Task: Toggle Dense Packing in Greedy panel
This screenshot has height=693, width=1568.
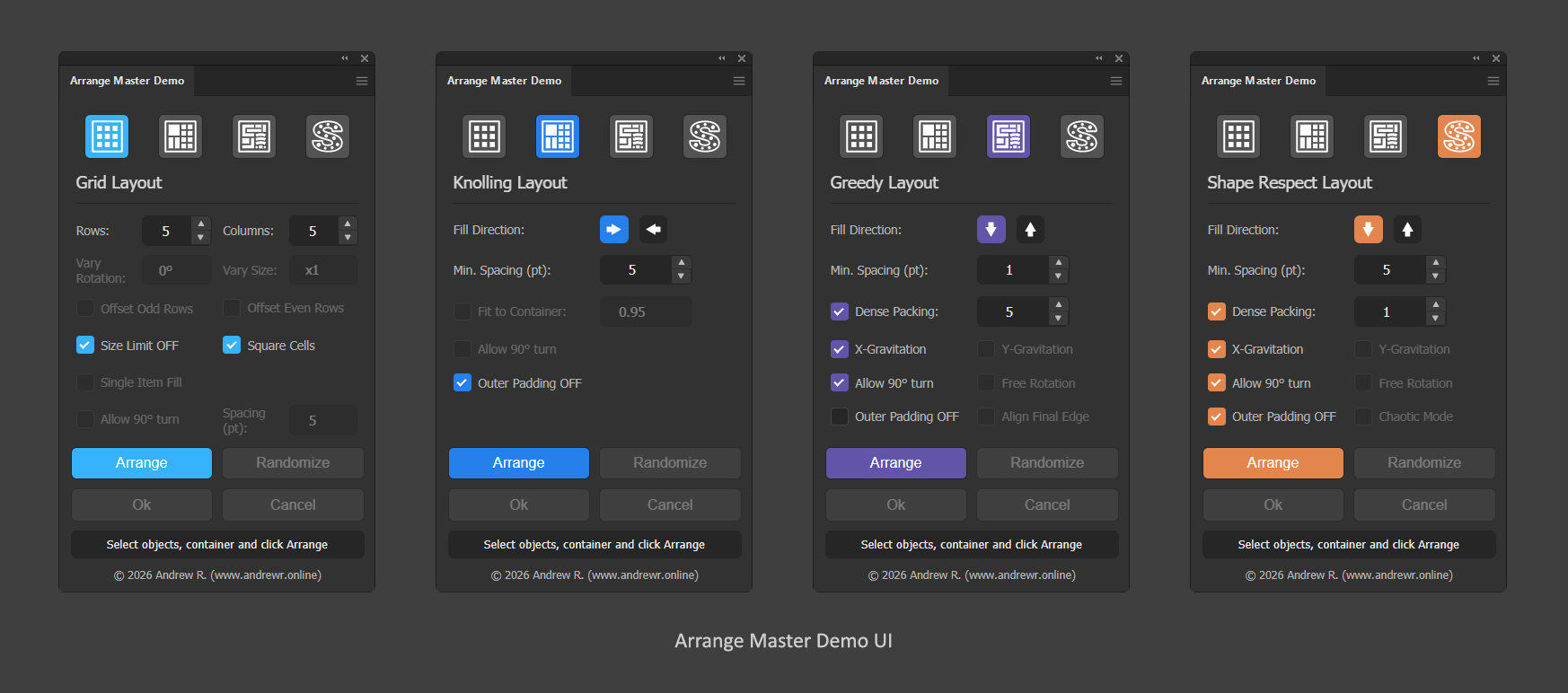Action: click(840, 311)
